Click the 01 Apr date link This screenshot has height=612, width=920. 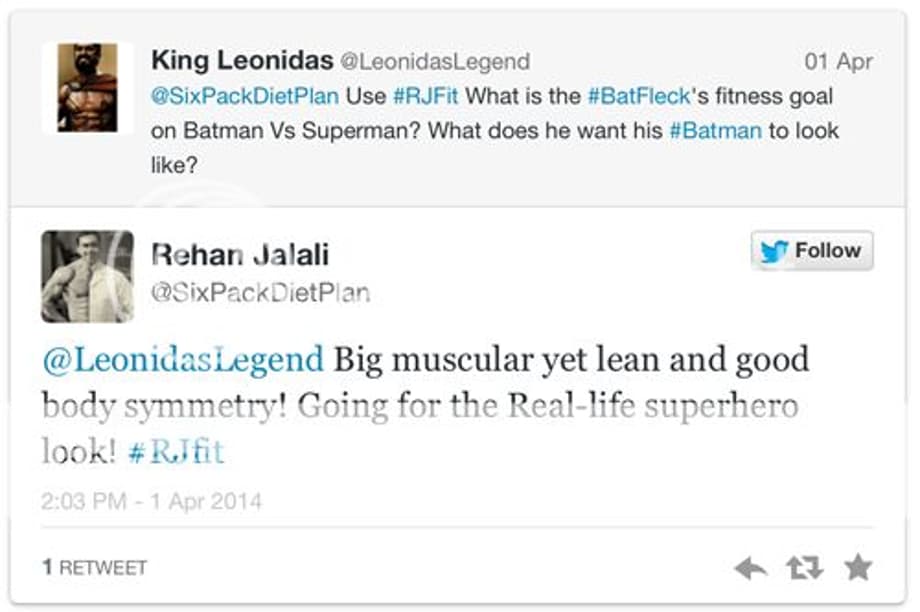point(838,62)
